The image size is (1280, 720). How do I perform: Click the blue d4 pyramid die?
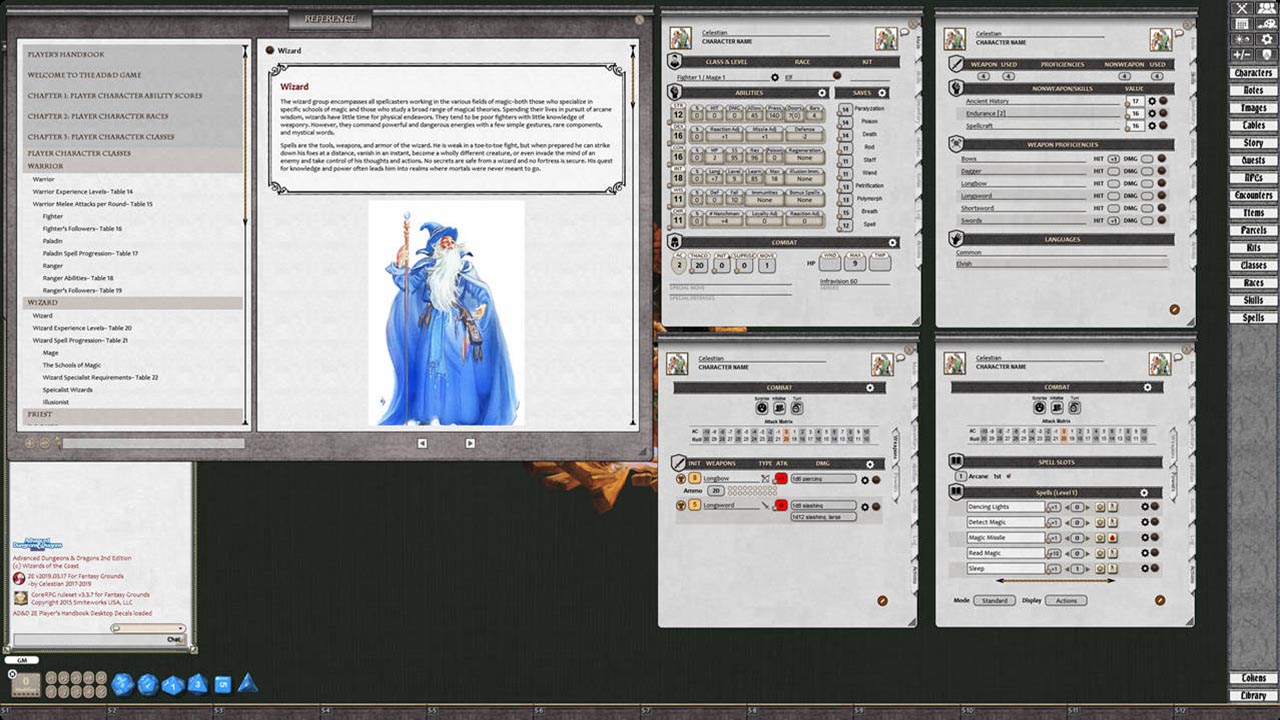(x=247, y=683)
